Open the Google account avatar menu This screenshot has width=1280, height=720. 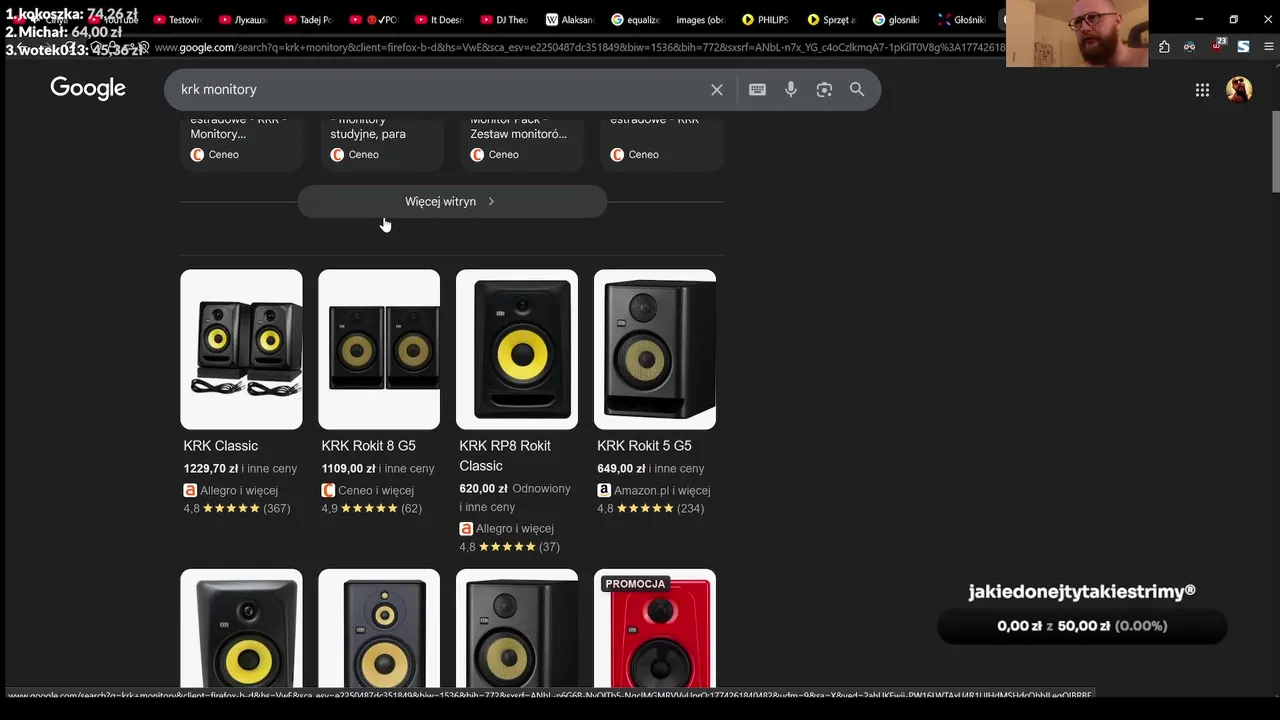[1239, 90]
